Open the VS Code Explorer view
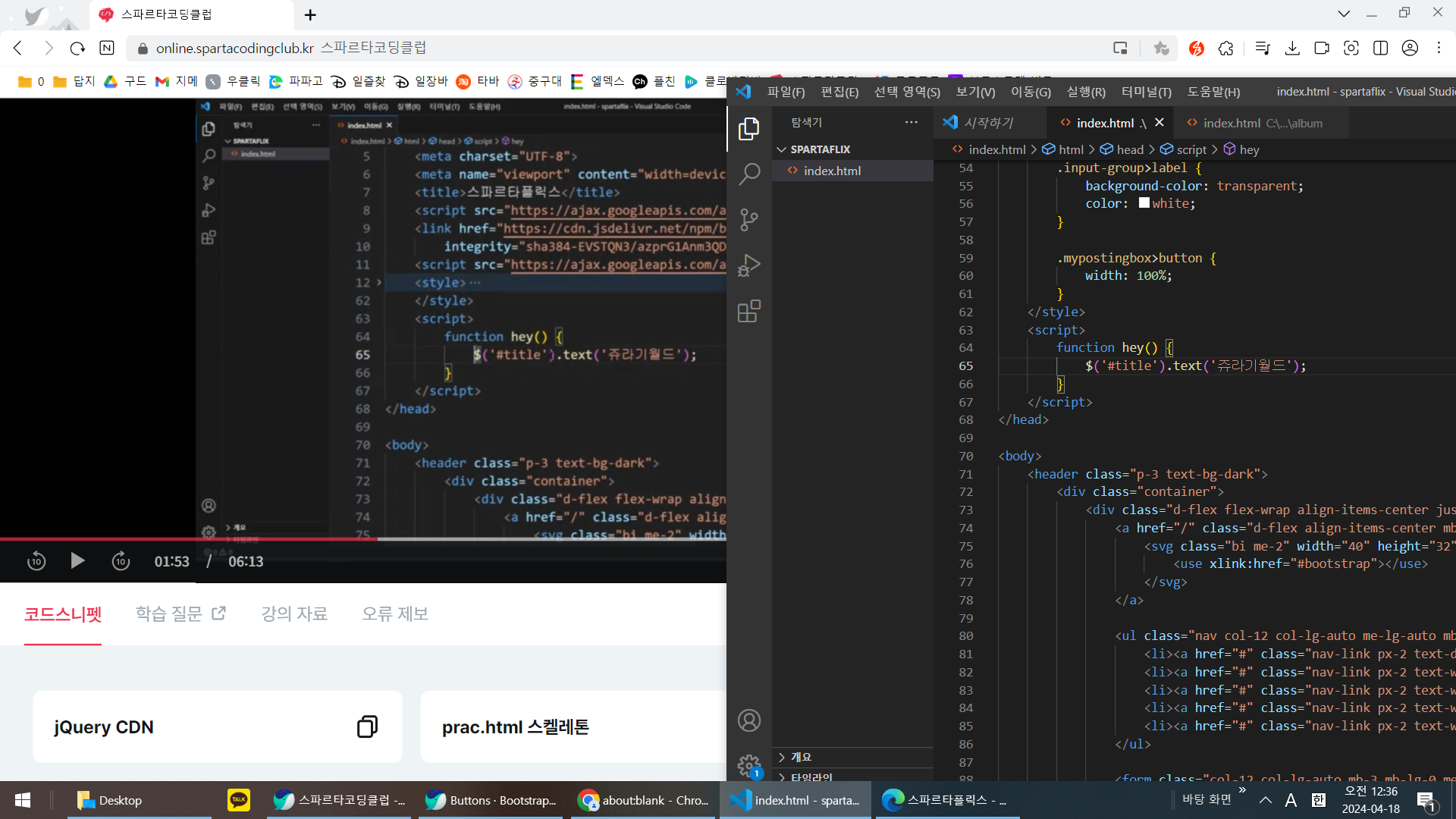This screenshot has width=1456, height=819. click(x=749, y=129)
